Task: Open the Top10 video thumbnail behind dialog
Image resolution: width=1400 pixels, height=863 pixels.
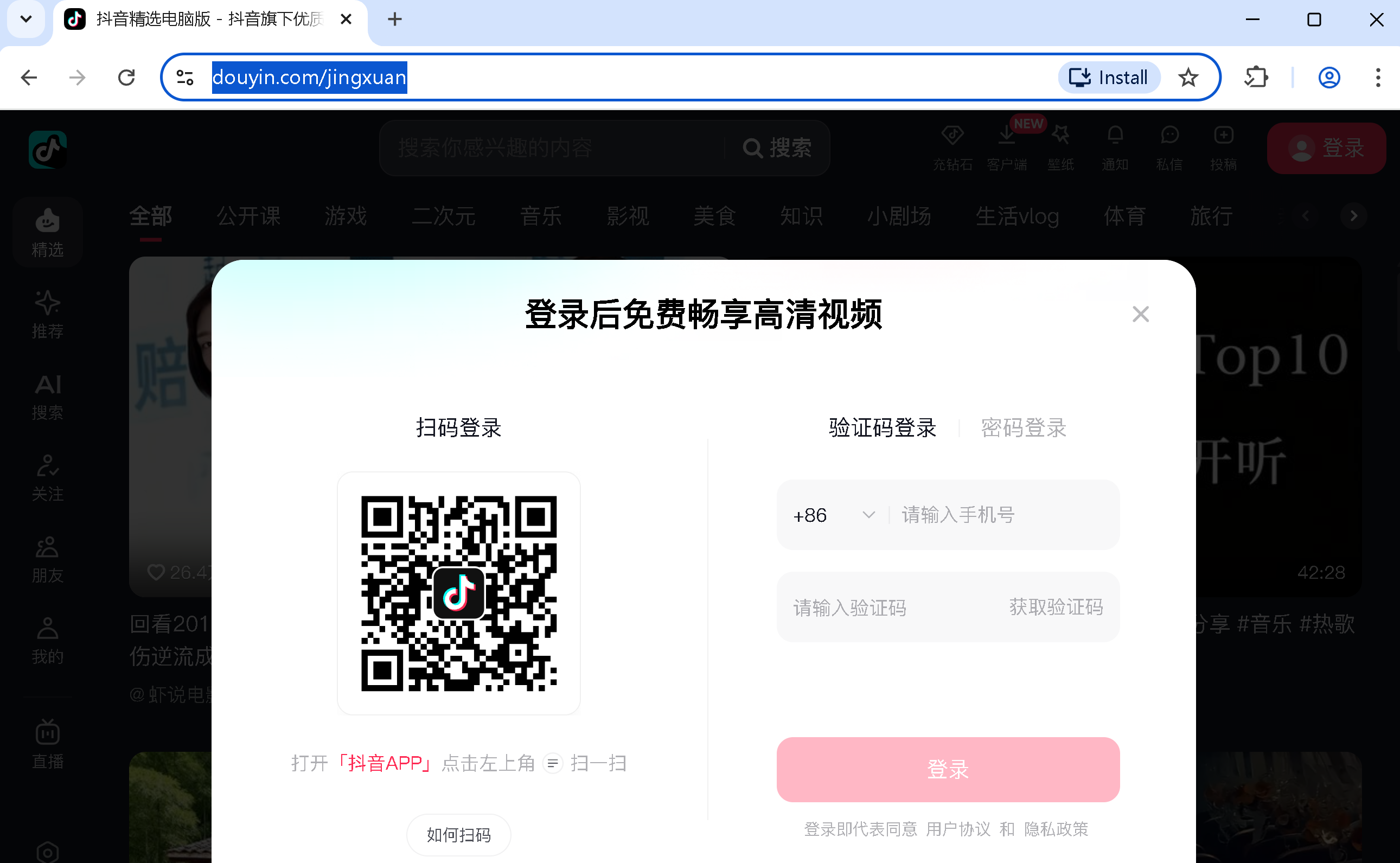Action: click(1278, 426)
